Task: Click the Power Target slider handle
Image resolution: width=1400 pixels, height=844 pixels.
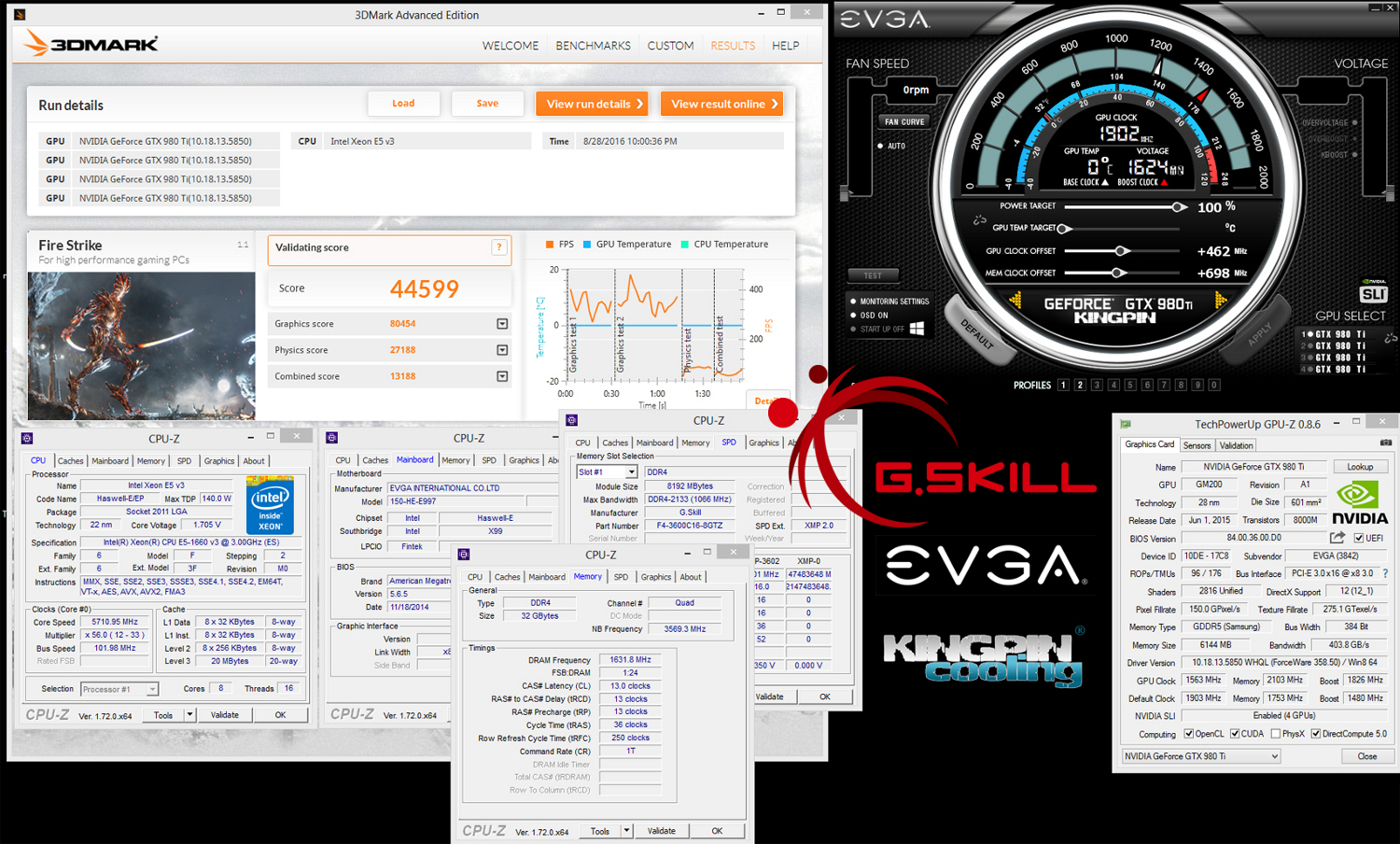Action: pos(1179,206)
